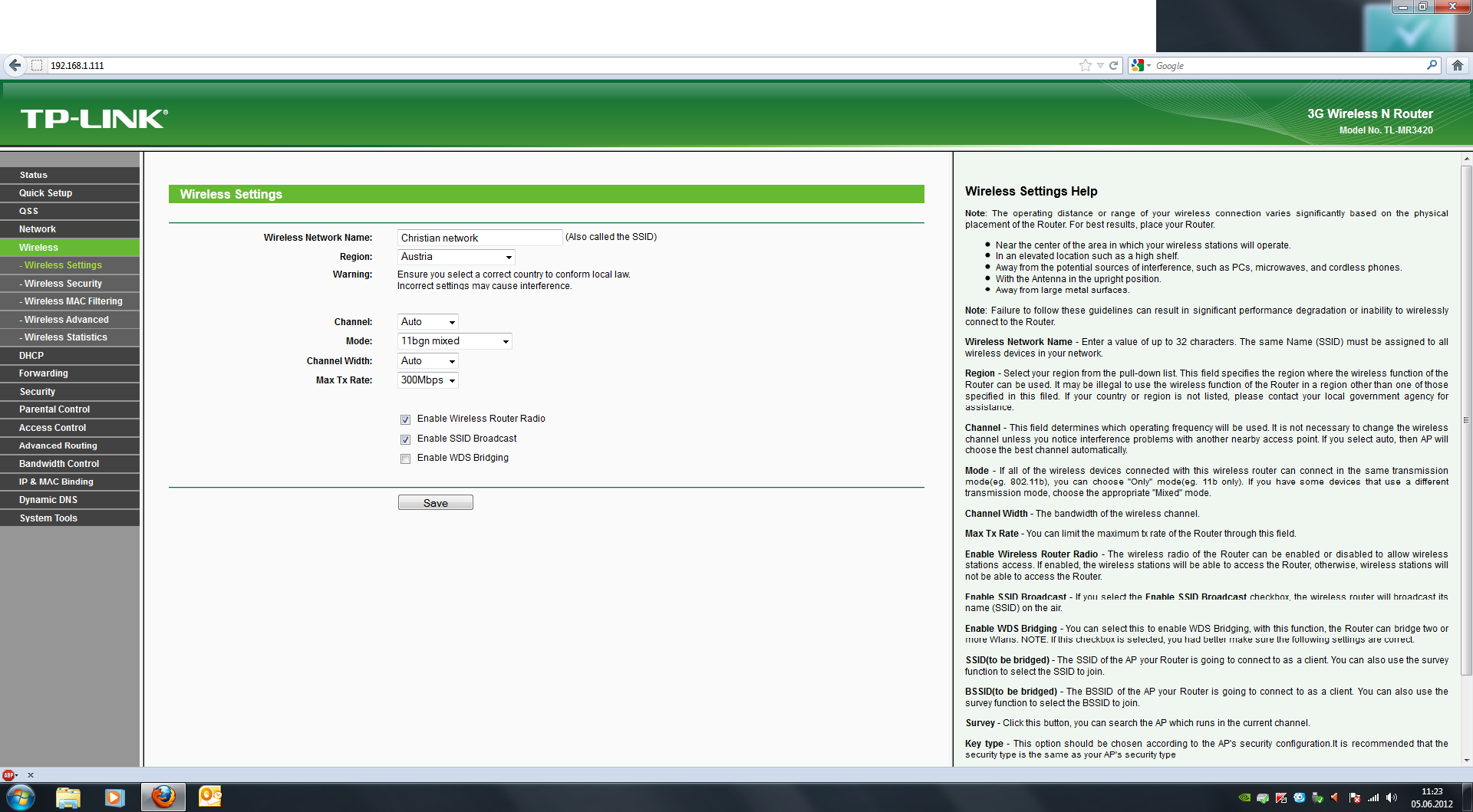Click the search magnifier icon
Image resolution: width=1473 pixels, height=812 pixels.
[1432, 65]
